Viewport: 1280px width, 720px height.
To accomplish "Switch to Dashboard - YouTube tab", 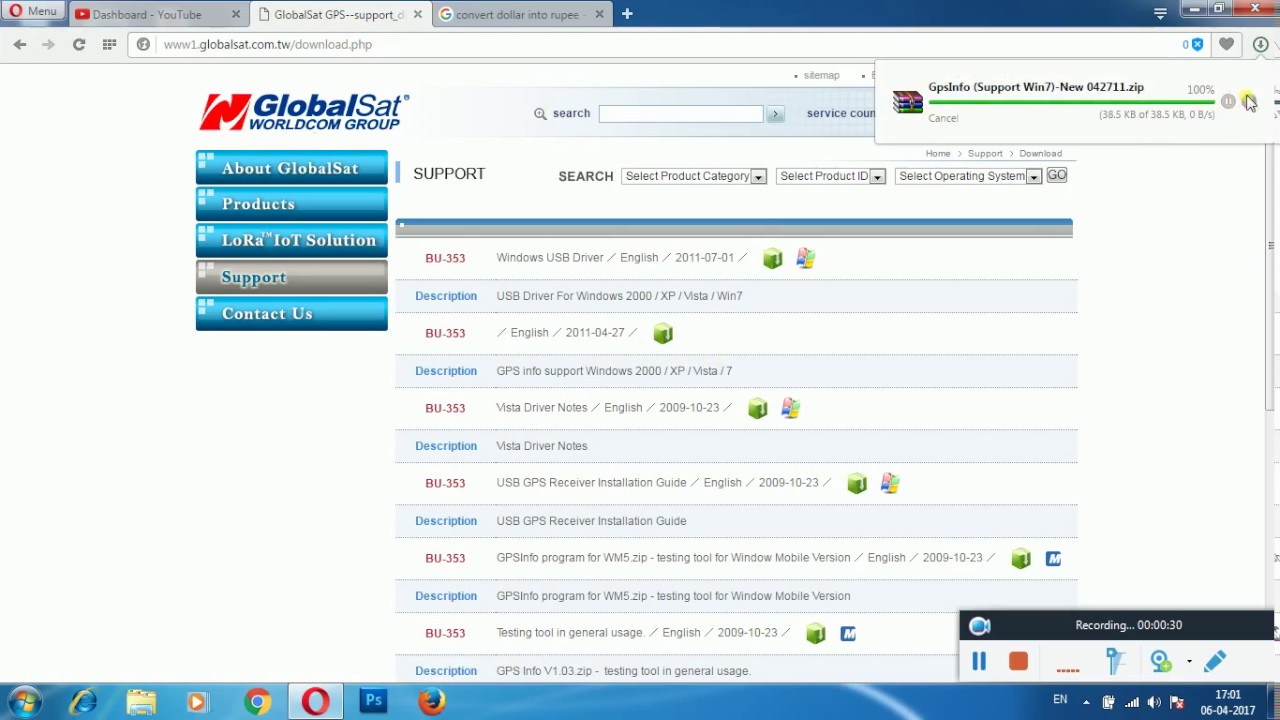I will click(147, 14).
